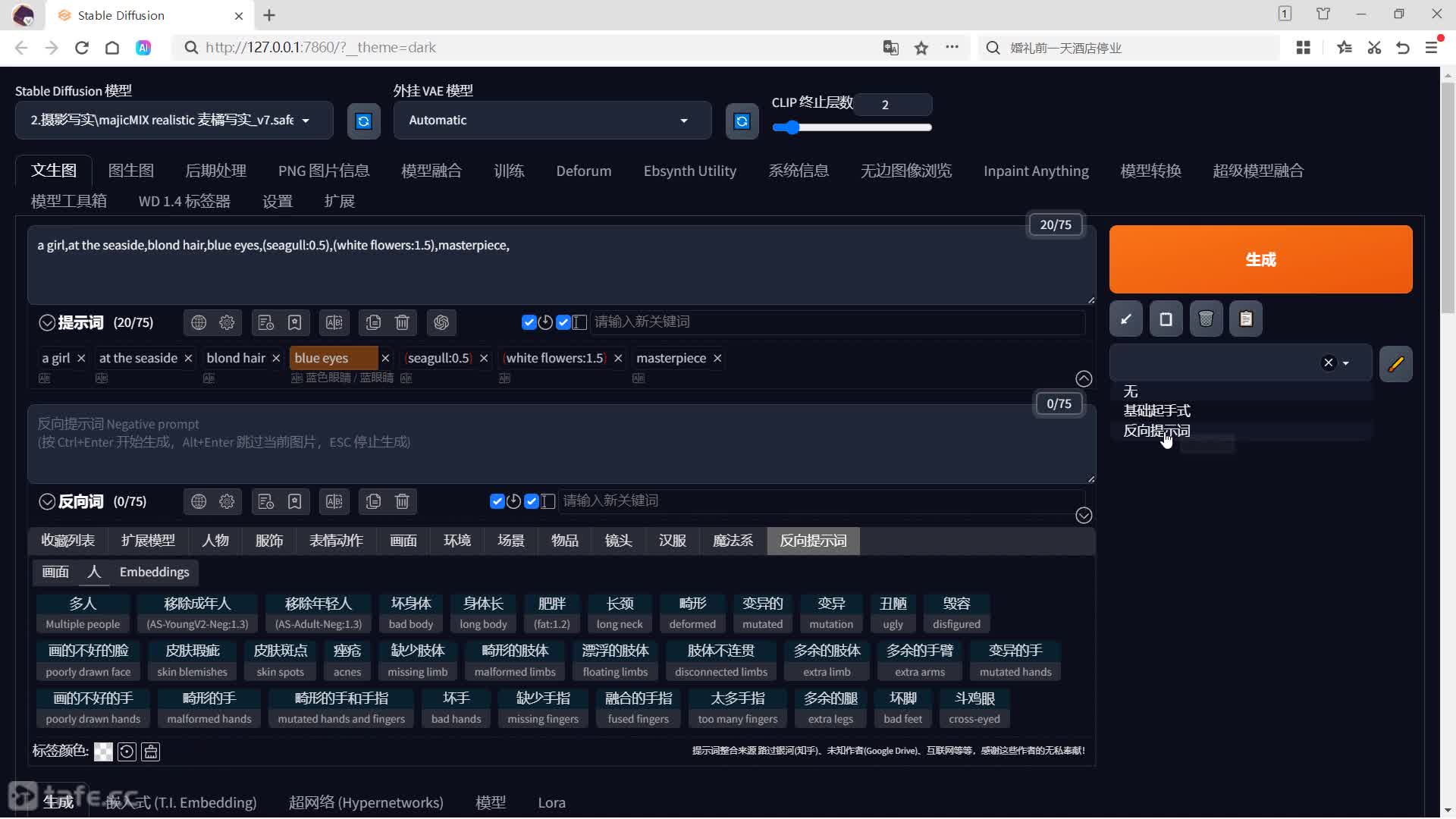Click the negative prompt text area
This screenshot has width=1456, height=819.
[561, 444]
